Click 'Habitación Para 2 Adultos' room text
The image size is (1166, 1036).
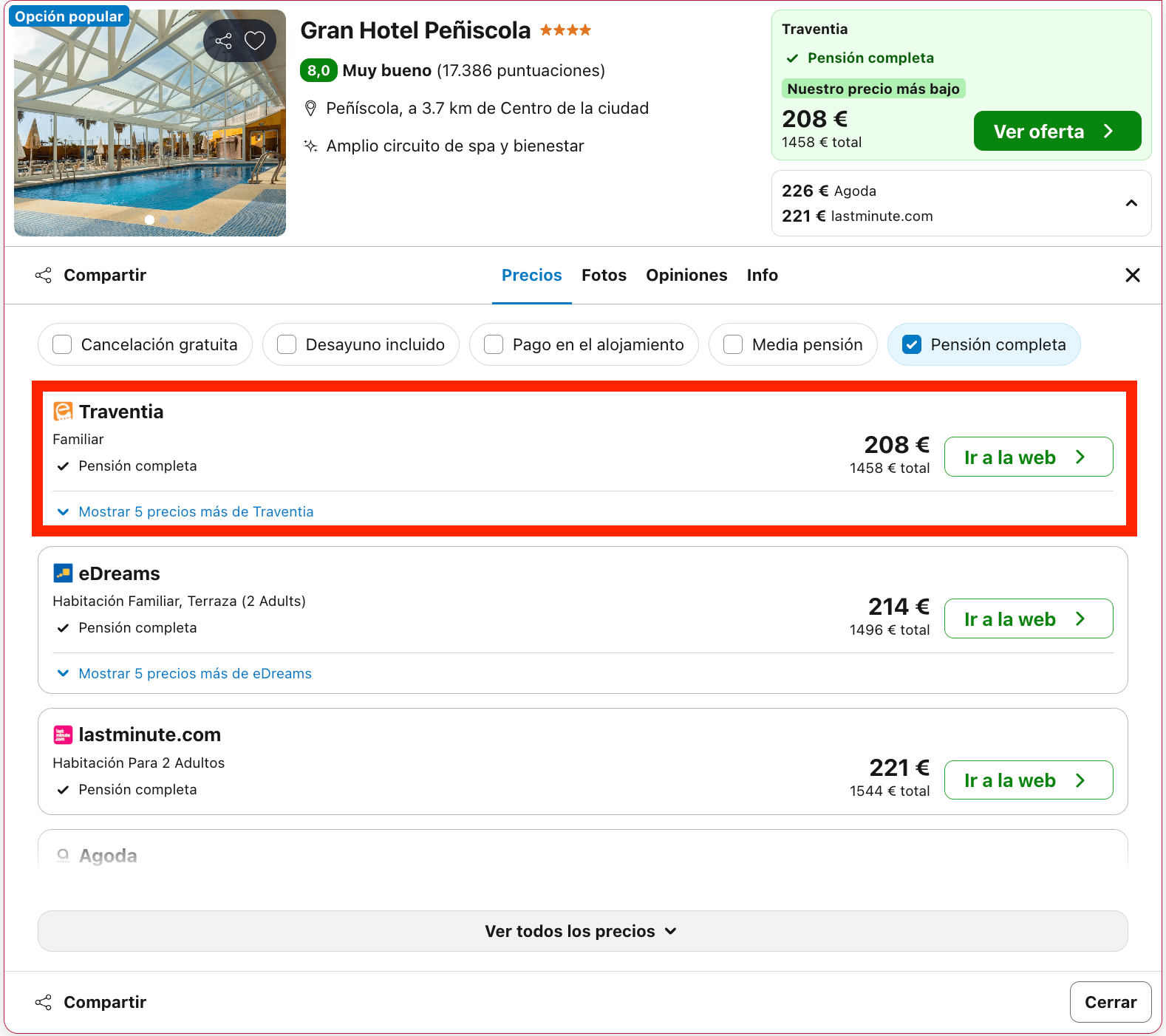pyautogui.click(x=139, y=763)
